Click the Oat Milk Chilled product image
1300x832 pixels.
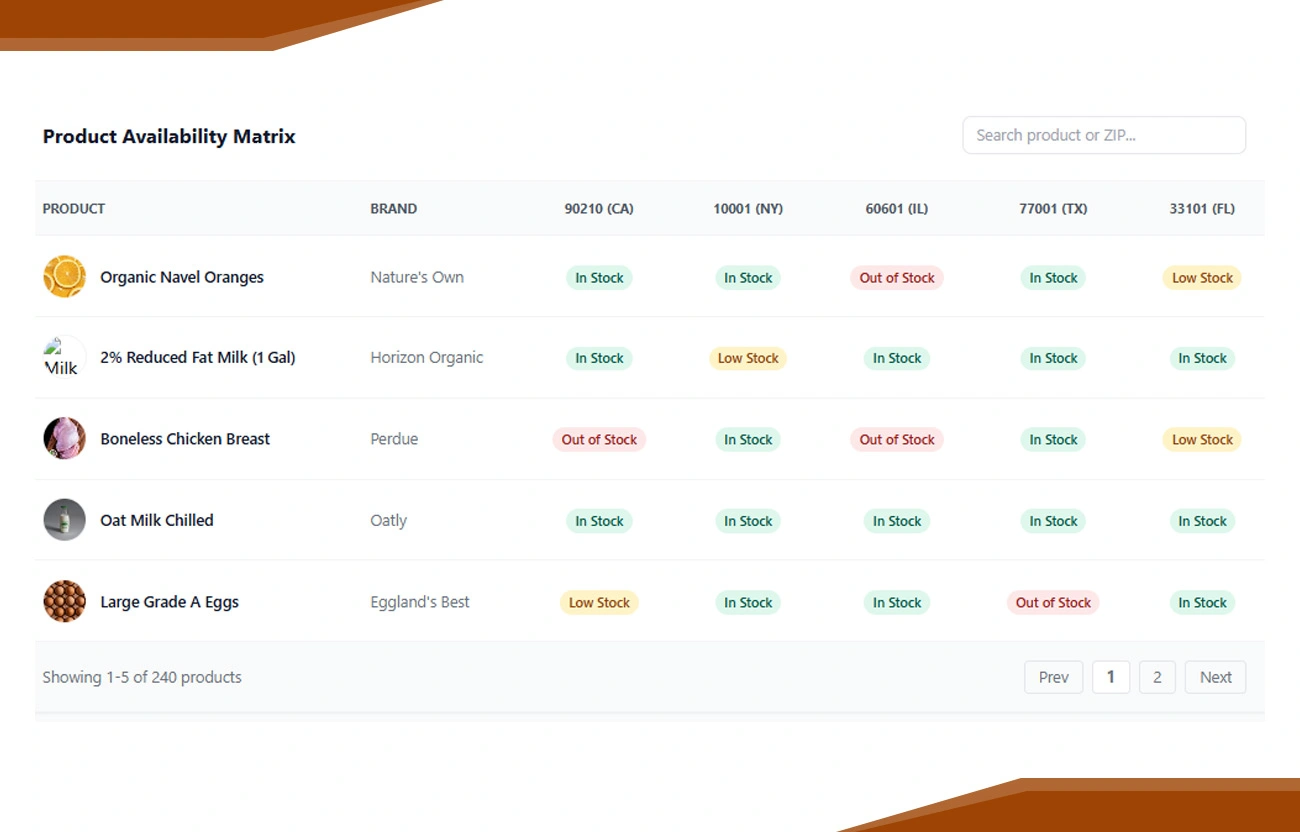pyautogui.click(x=64, y=520)
